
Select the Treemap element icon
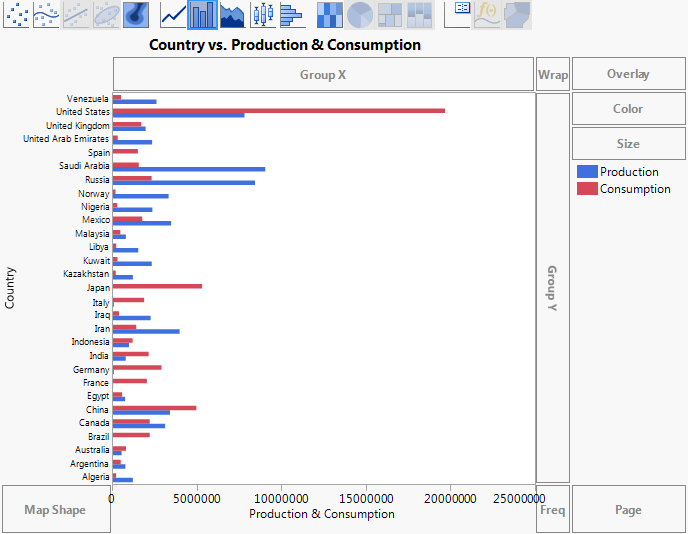click(389, 14)
